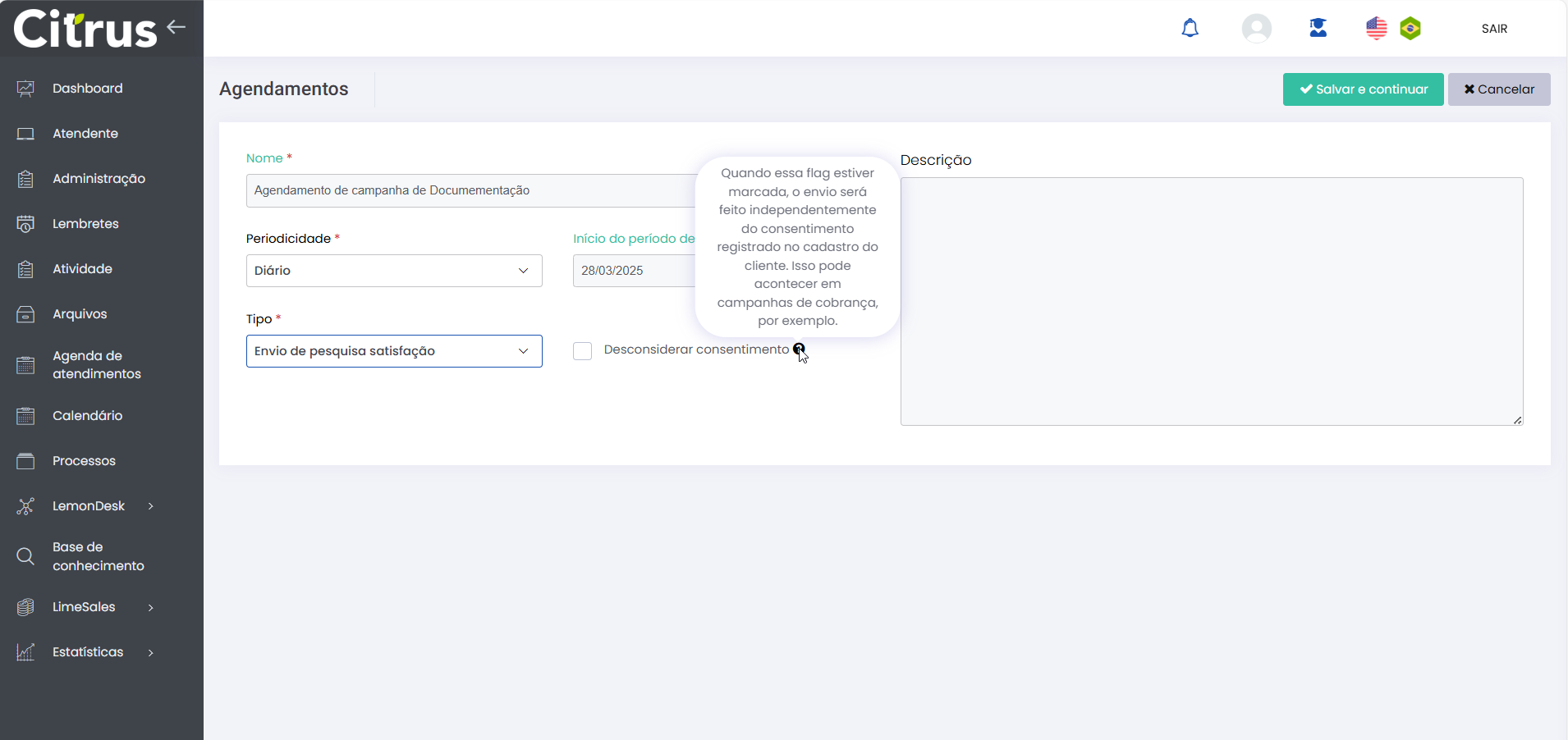
Task: Collapse sidebar with the arrow icon
Action: click(x=176, y=27)
